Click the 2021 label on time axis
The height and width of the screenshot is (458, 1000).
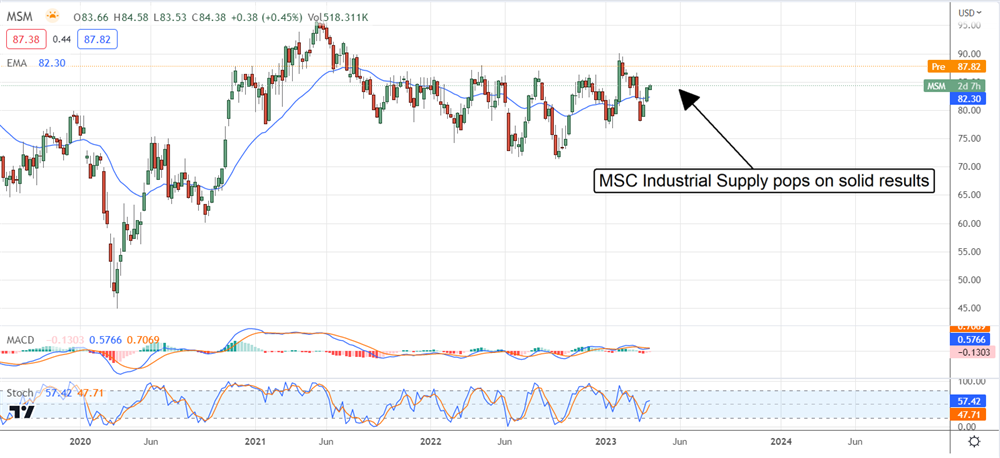pos(255,441)
